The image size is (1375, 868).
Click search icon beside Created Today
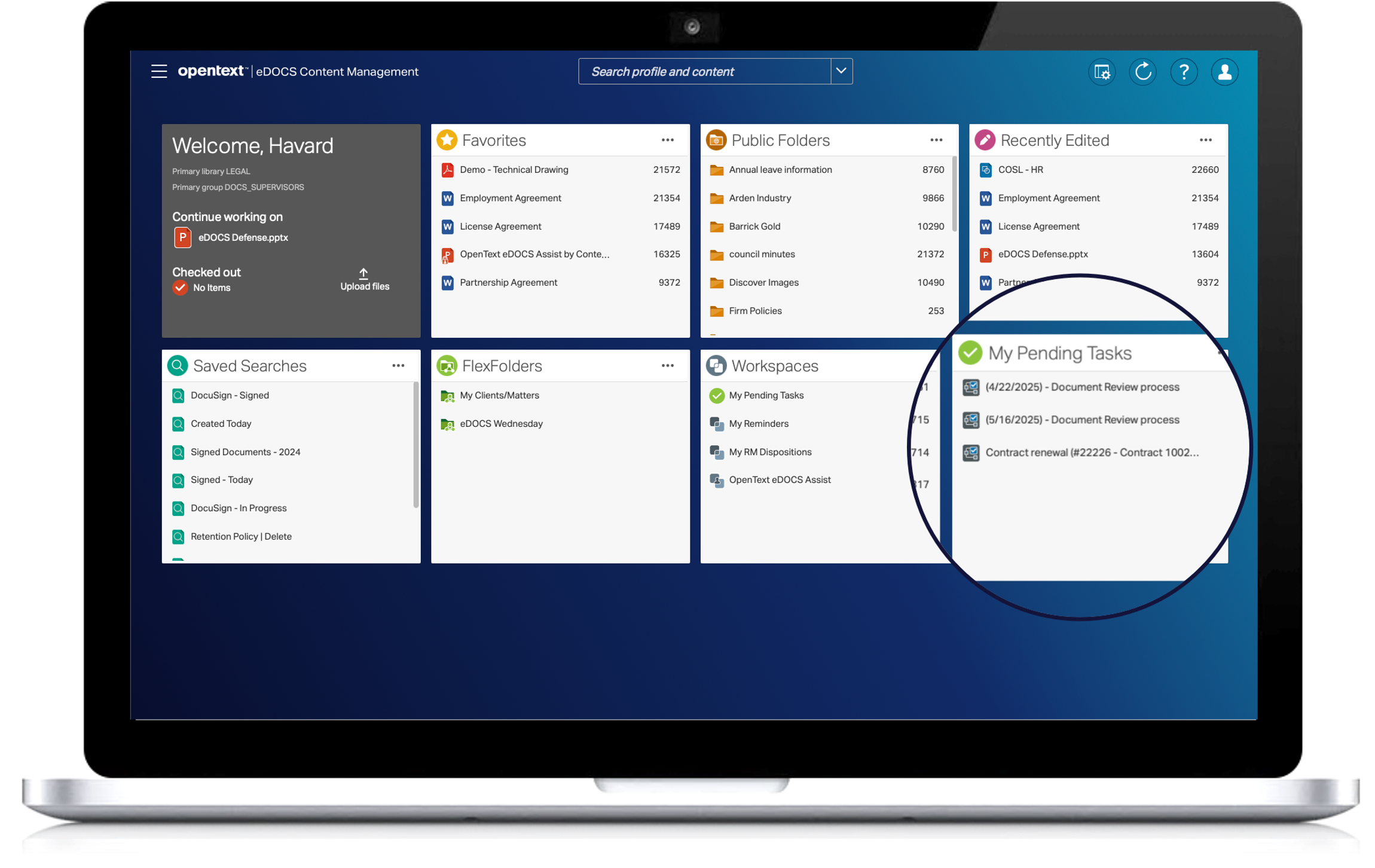(178, 424)
